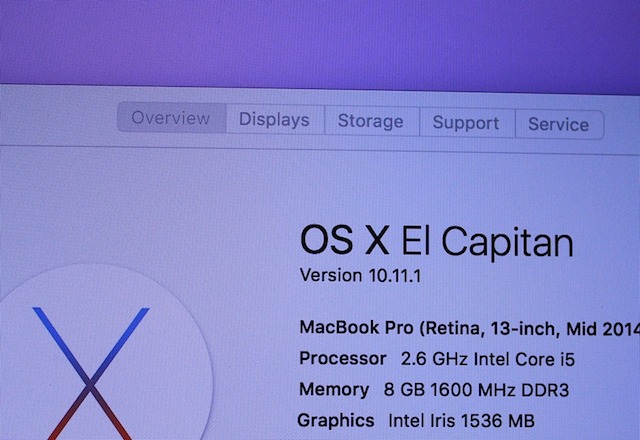Open the Storage tab
Viewport: 640px width, 440px height.
click(371, 121)
